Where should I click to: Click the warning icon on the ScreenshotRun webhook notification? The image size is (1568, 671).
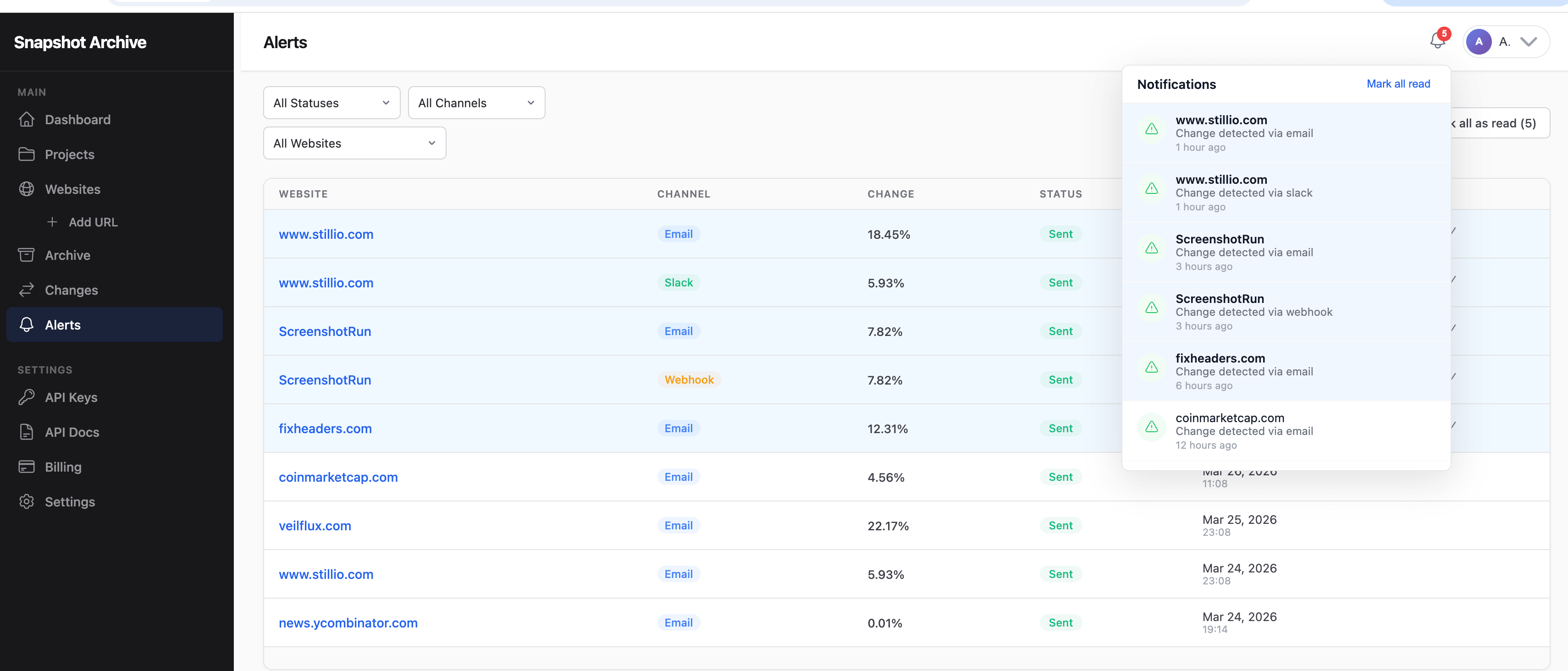pos(1151,307)
